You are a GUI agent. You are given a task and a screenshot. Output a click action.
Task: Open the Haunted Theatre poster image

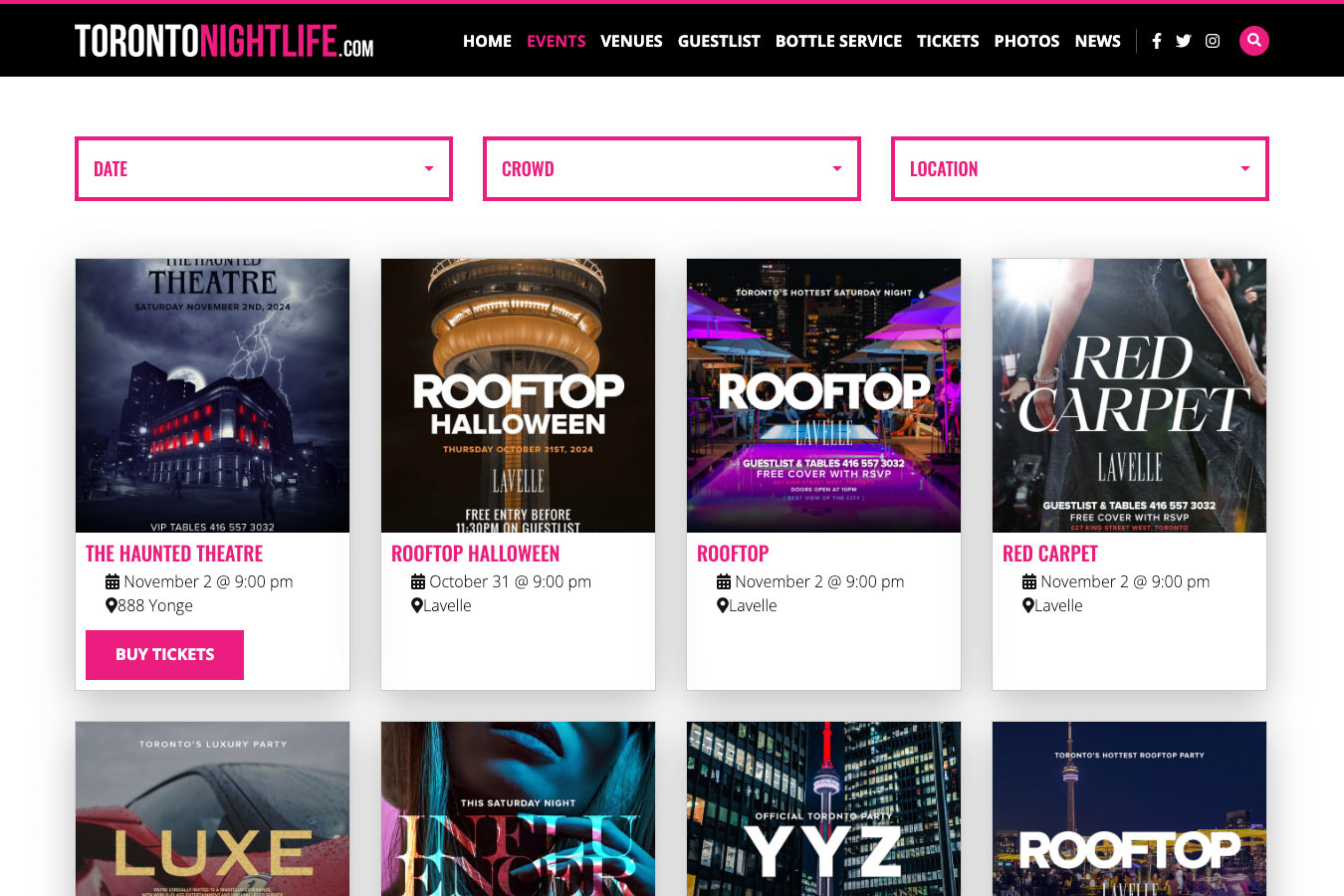pyautogui.click(x=212, y=395)
